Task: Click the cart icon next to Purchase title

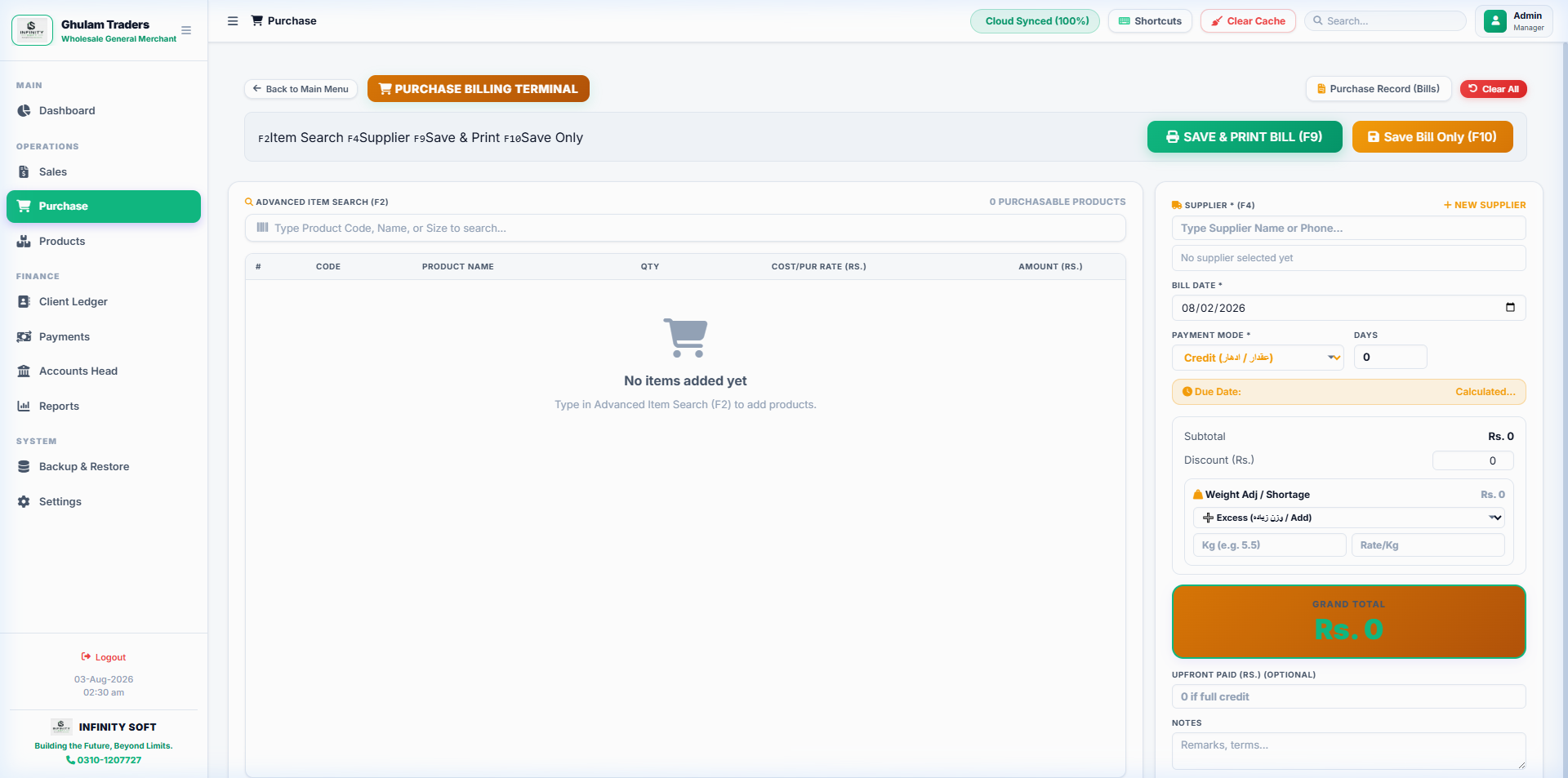Action: coord(257,20)
